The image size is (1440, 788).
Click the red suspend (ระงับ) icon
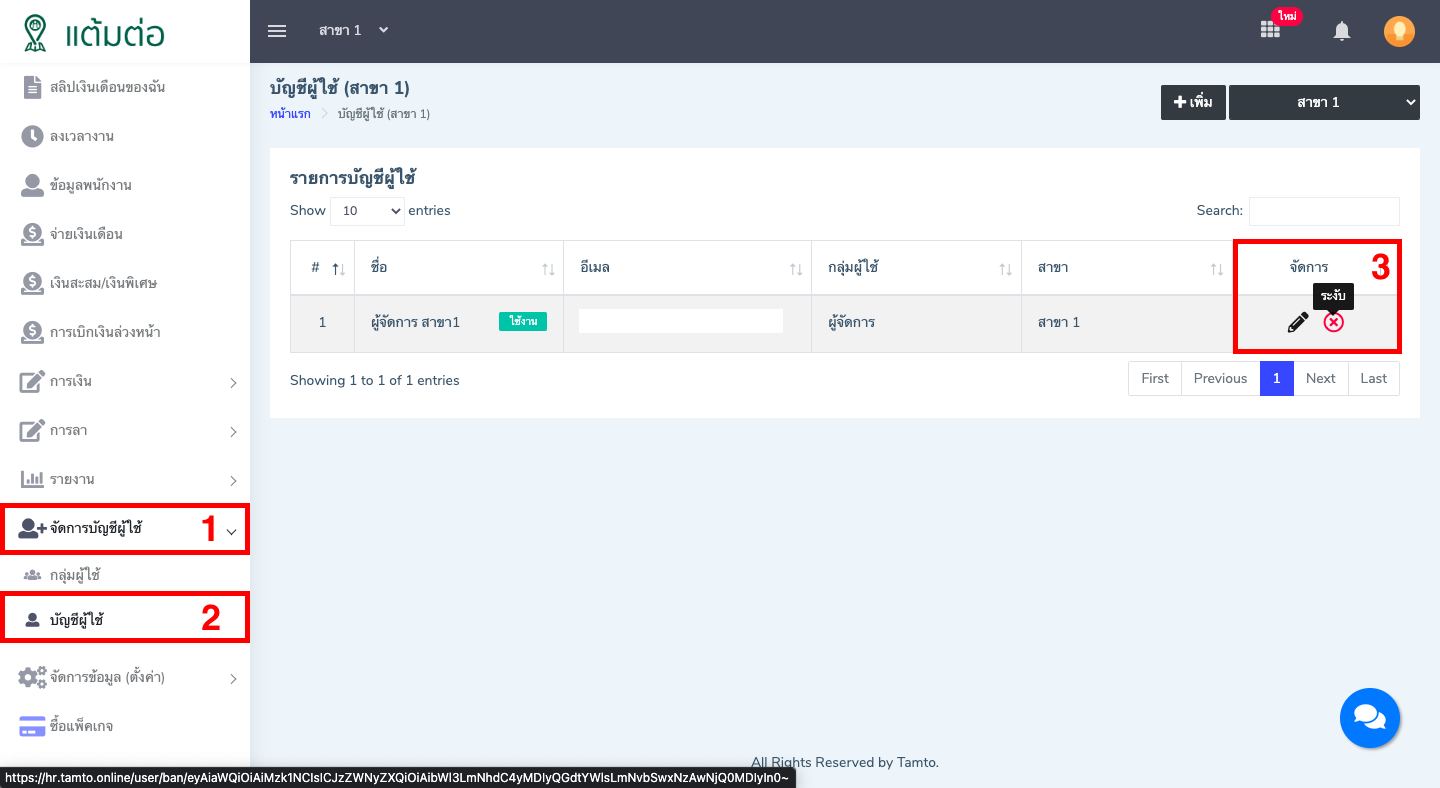1333,322
